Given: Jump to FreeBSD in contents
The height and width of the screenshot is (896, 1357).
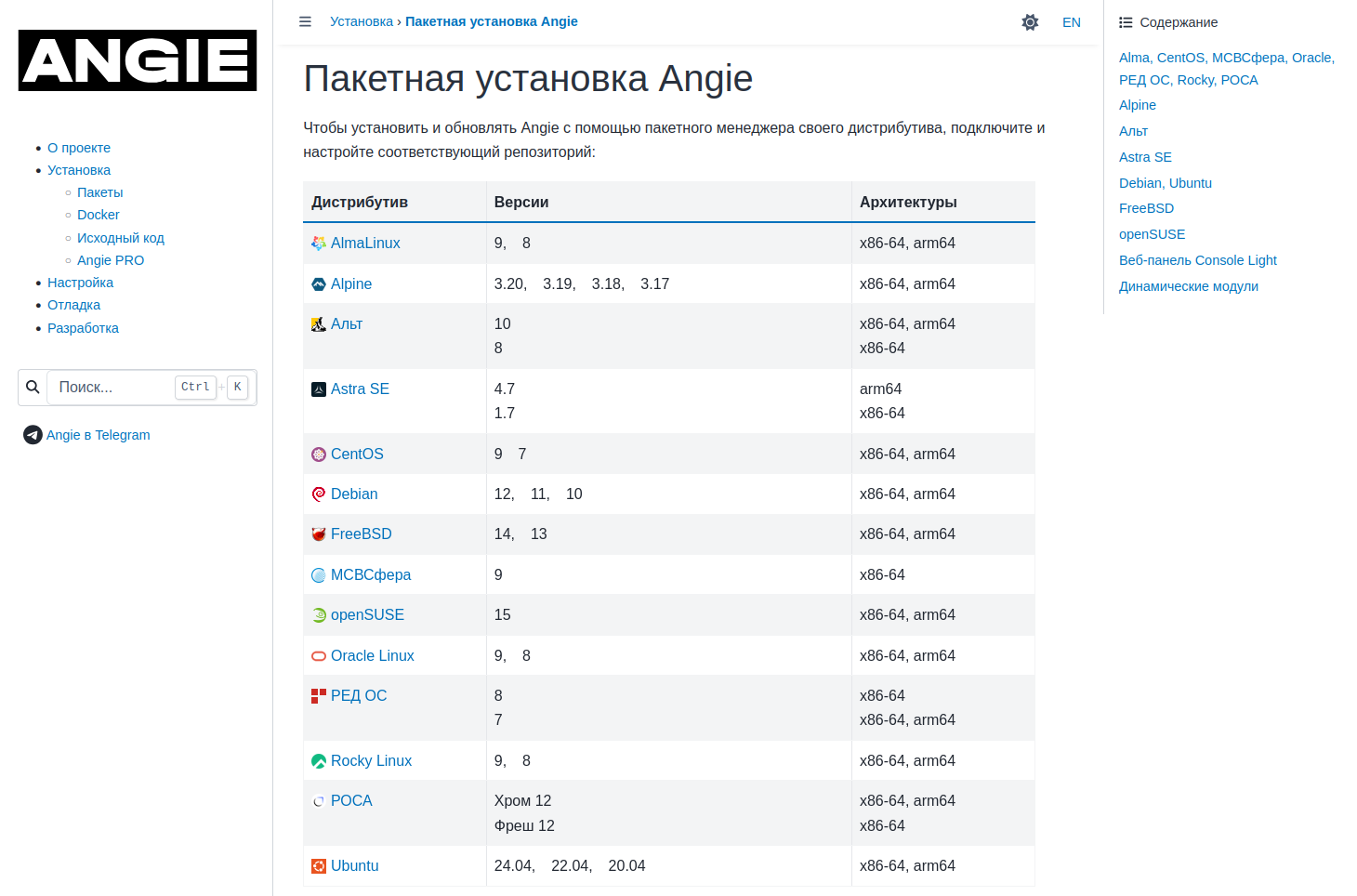Looking at the screenshot, I should click(x=1146, y=208).
